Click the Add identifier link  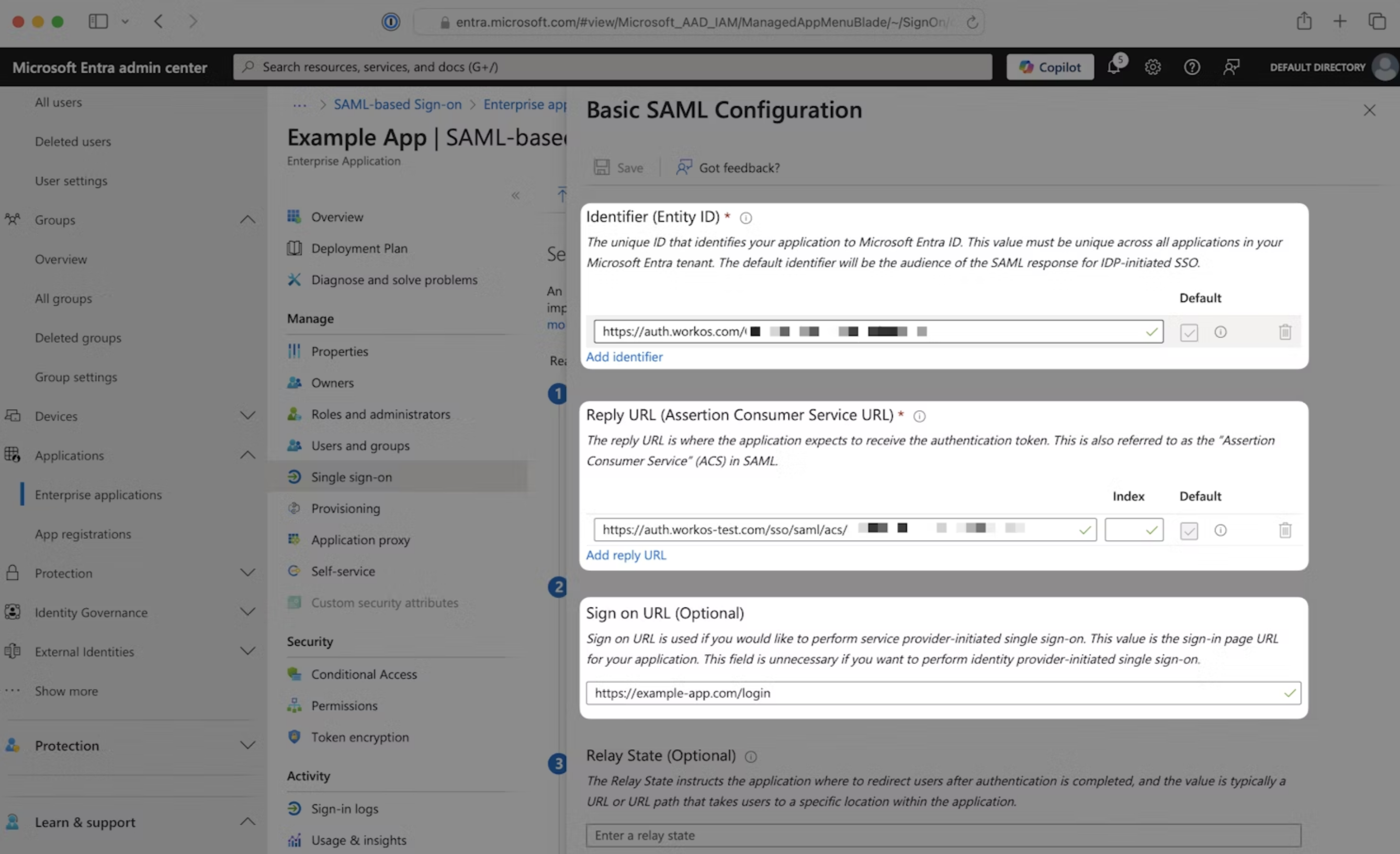click(x=624, y=356)
